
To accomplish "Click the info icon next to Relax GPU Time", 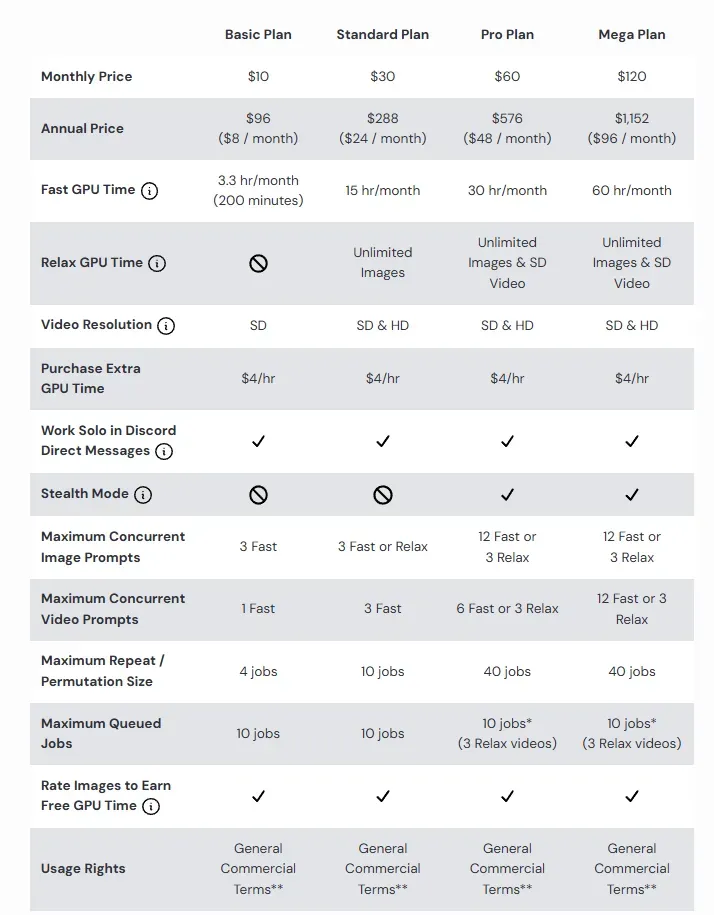I will (157, 263).
